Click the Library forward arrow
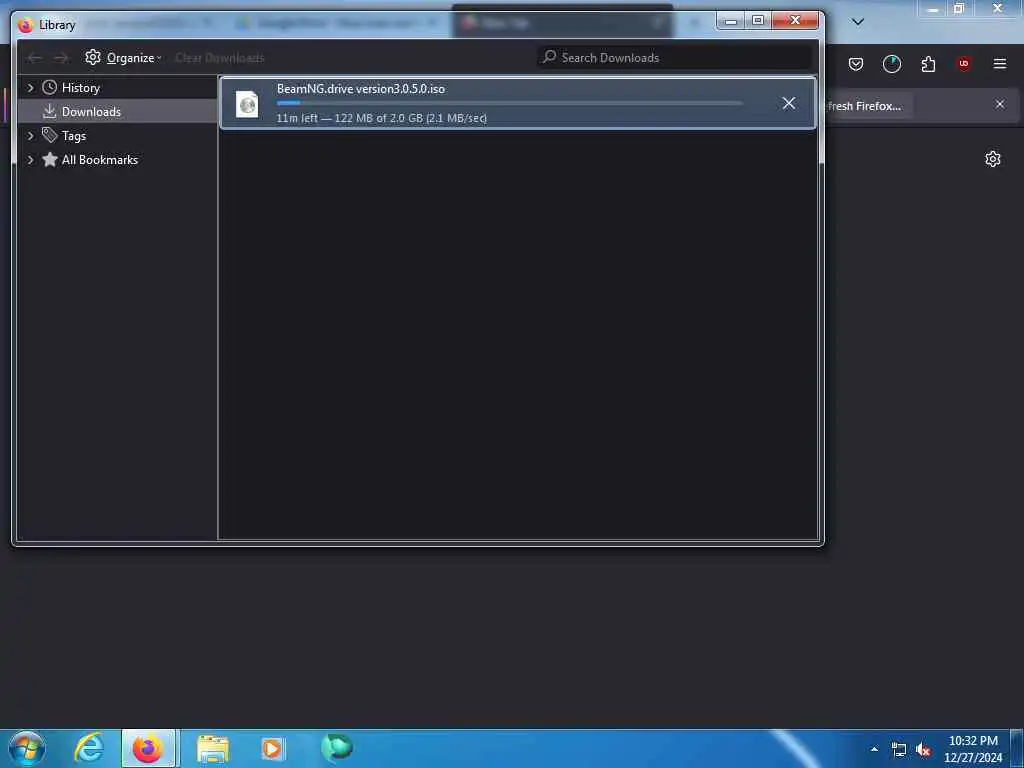The height and width of the screenshot is (768, 1024). 61,58
